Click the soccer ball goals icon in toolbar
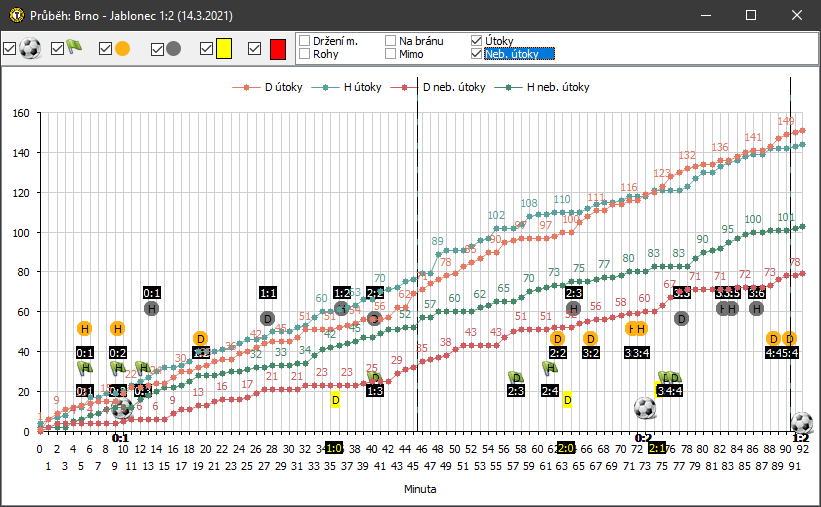The width and height of the screenshot is (821, 507). (x=30, y=48)
